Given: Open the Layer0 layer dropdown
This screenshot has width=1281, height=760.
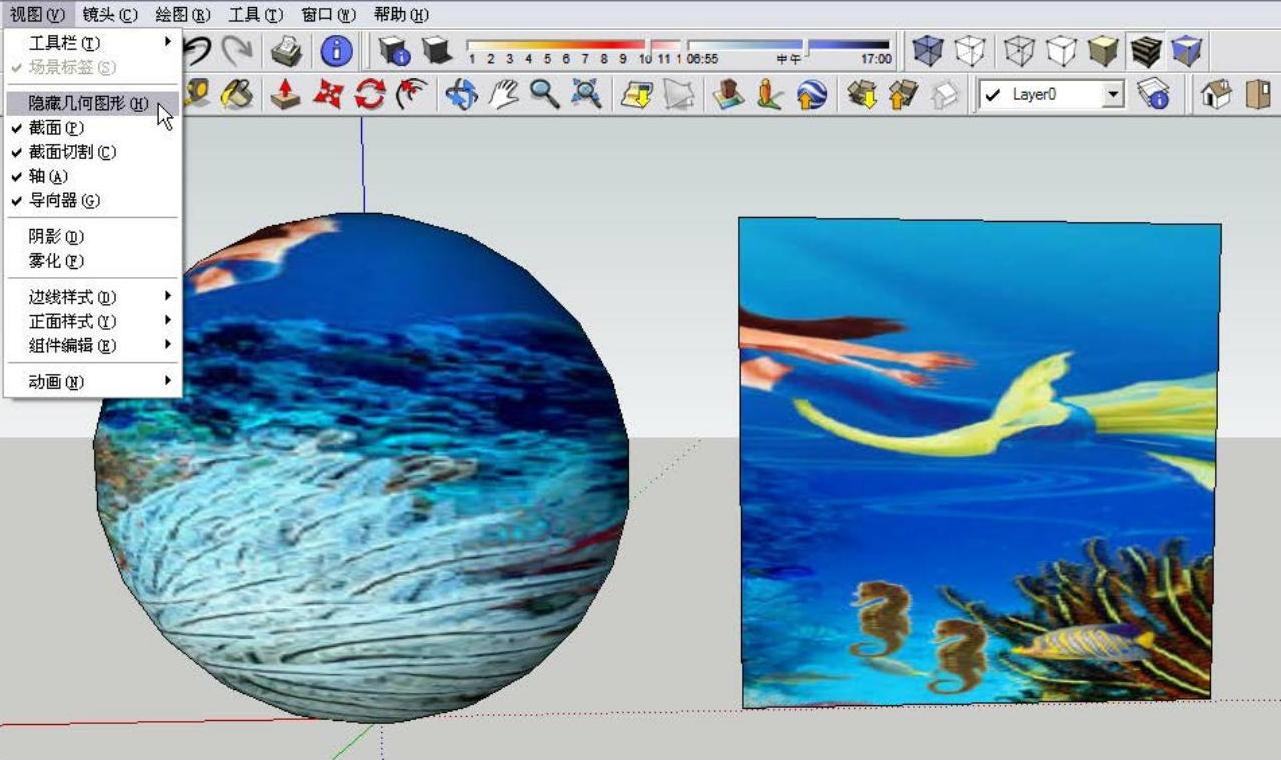Looking at the screenshot, I should [x=1114, y=95].
